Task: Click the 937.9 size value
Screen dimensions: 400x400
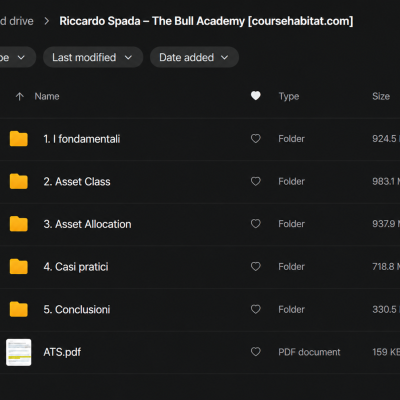Action: (x=386, y=224)
